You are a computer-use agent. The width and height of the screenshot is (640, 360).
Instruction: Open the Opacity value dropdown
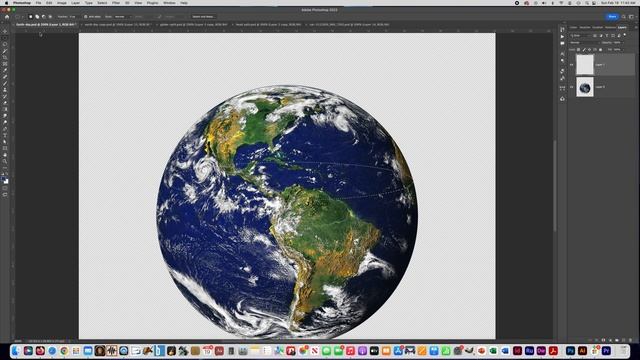click(623, 42)
